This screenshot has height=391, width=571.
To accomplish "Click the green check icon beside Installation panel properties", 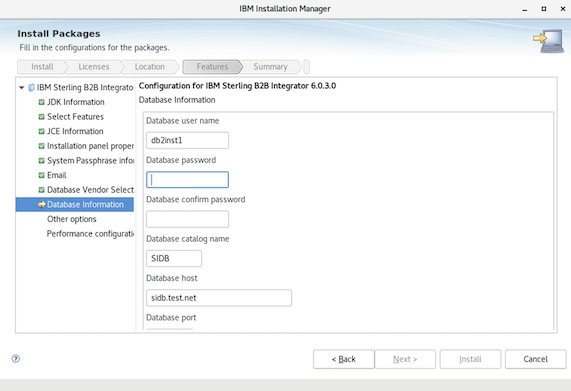I will pyautogui.click(x=42, y=146).
